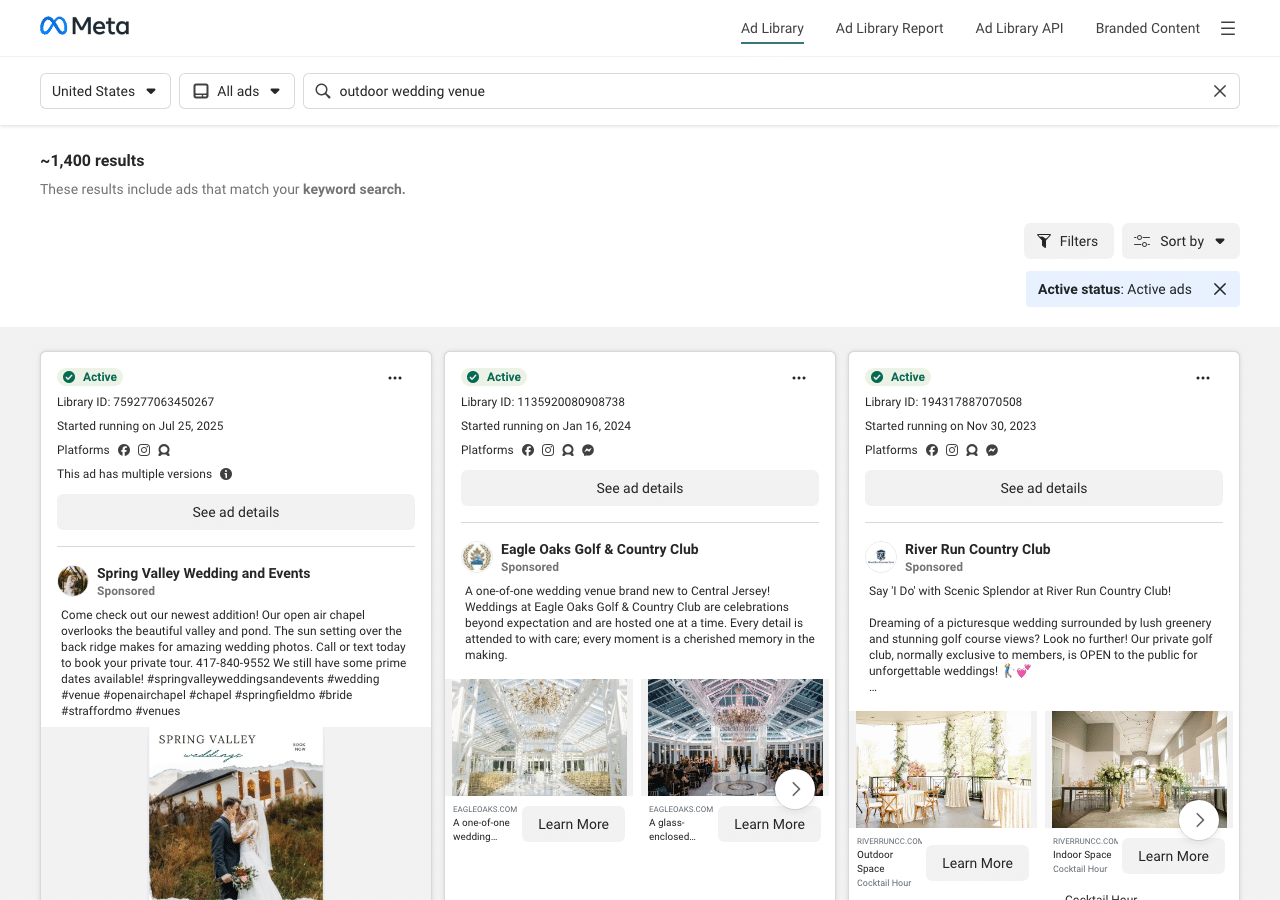Open Eagle Oaks first chandelier hall image
This screenshot has height=900, width=1280.
coord(540,737)
